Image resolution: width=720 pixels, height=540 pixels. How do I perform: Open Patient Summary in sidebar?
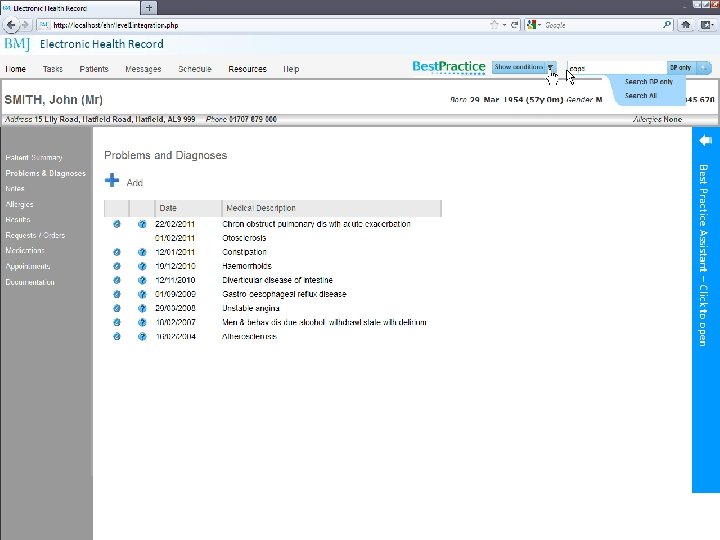[x=34, y=158]
